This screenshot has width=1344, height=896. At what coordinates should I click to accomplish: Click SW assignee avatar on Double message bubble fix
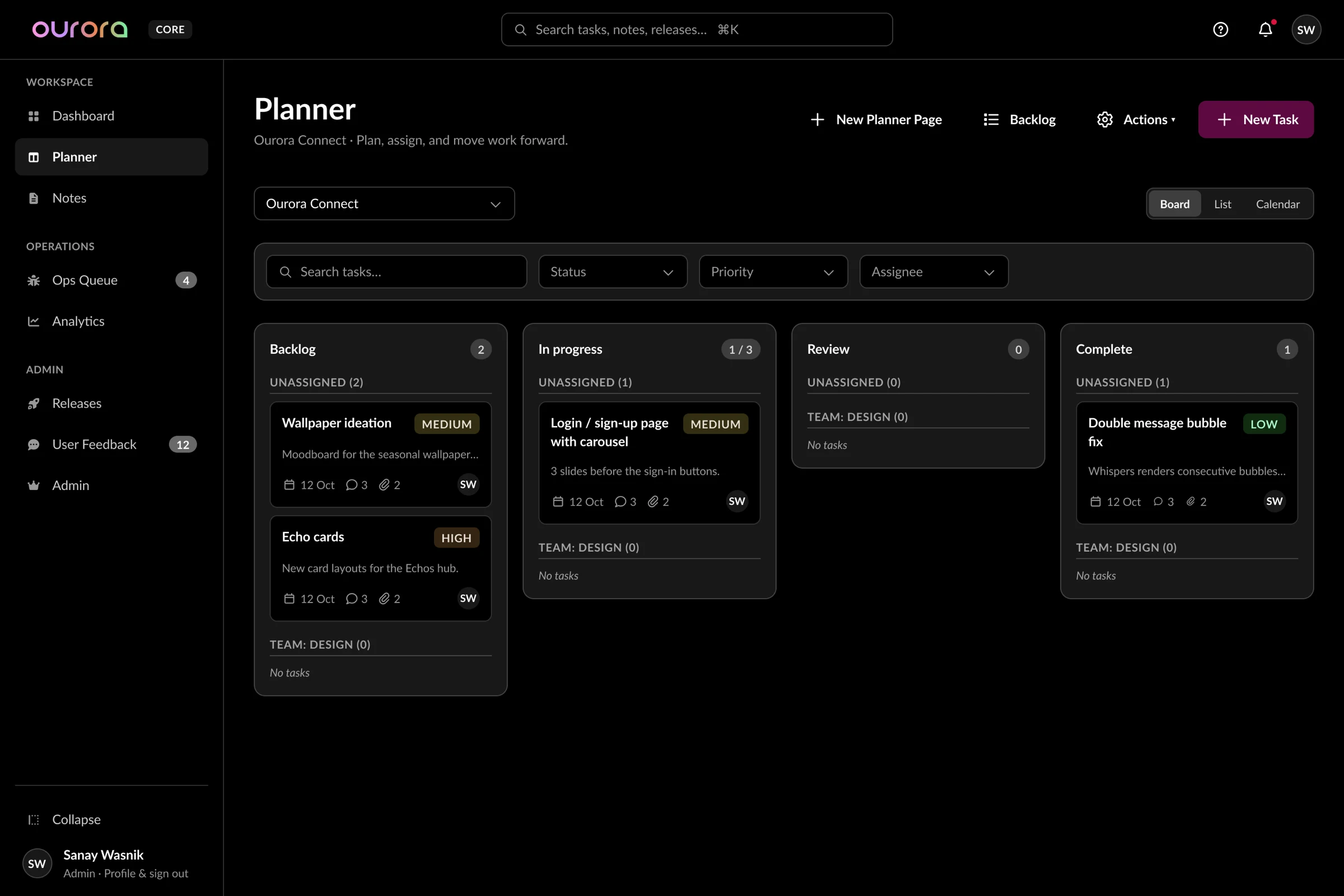pos(1273,501)
